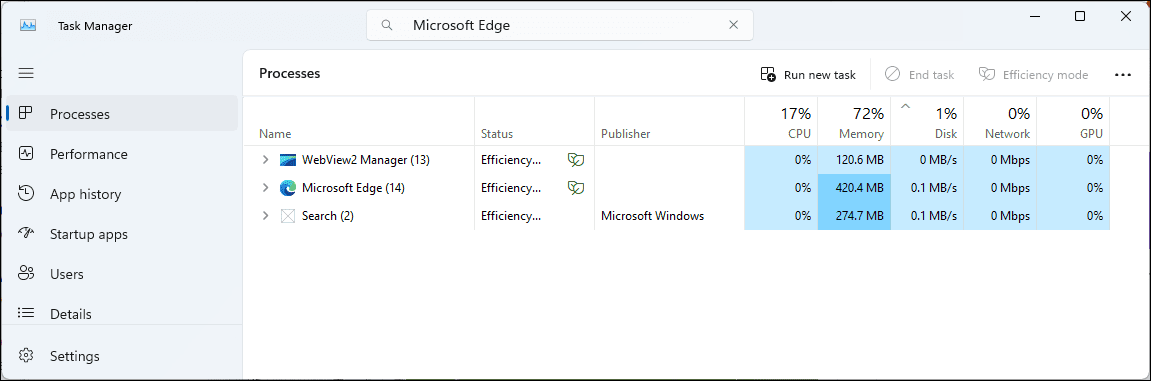
Task: Sort by the Publisher column header
Action: coord(669,121)
